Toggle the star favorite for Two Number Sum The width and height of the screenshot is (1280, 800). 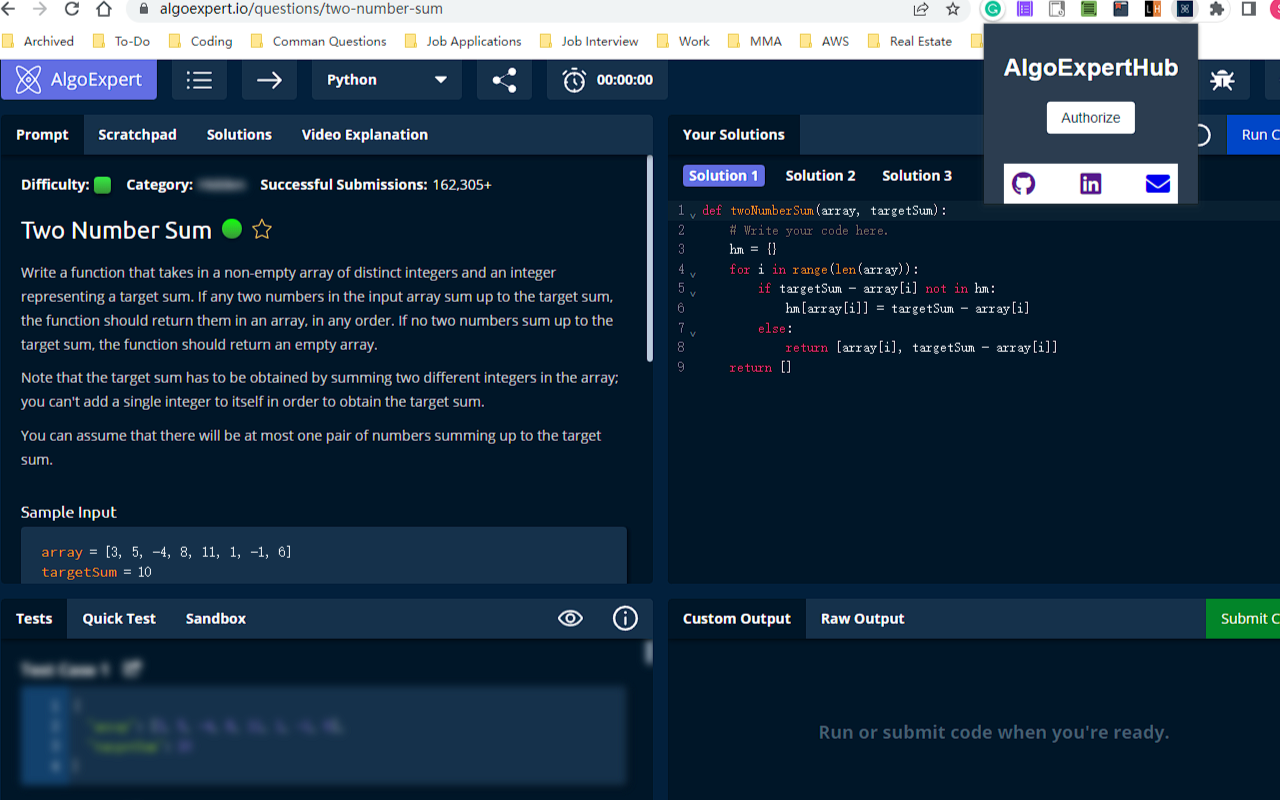pyautogui.click(x=262, y=230)
